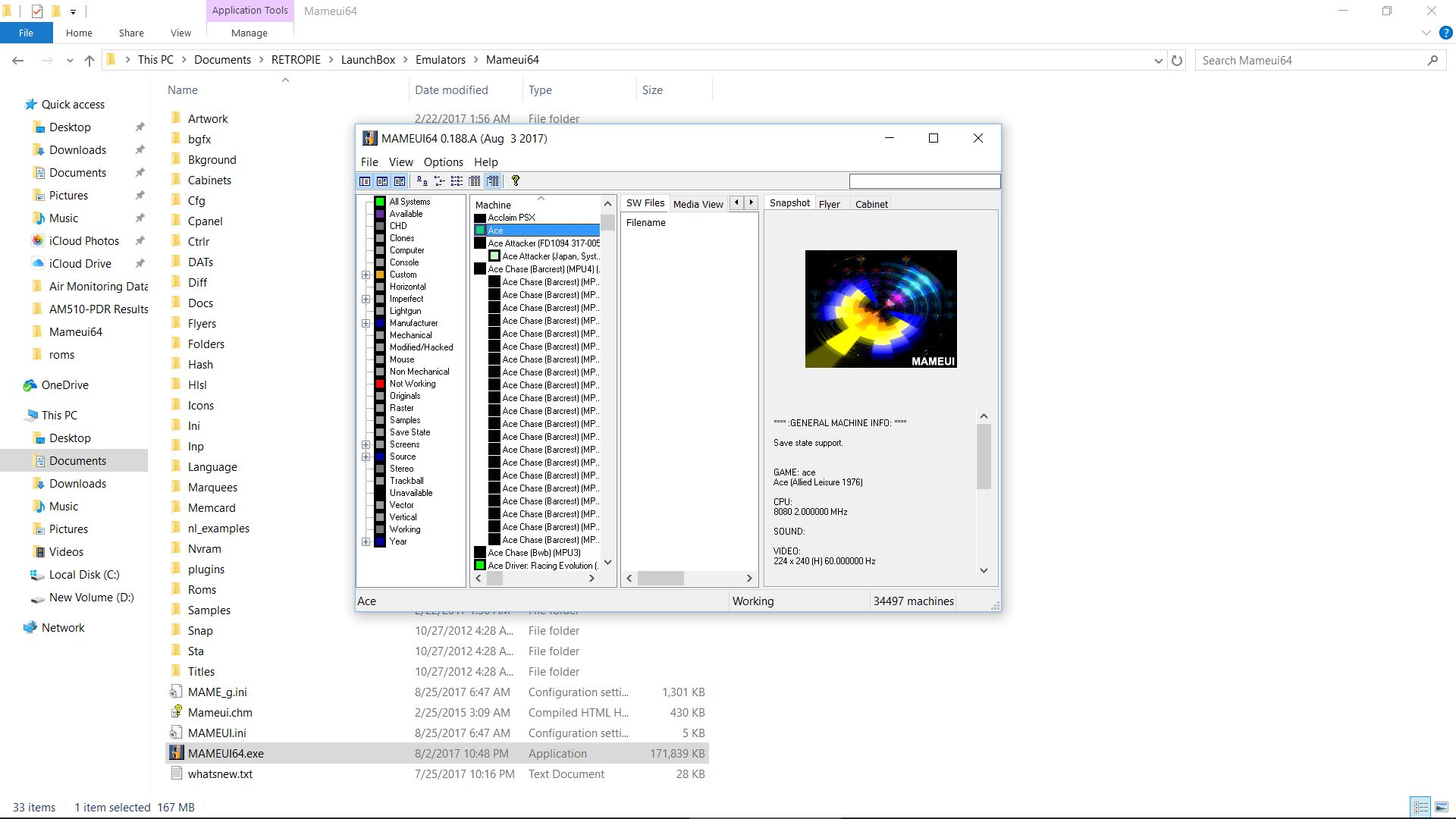Switch to list view in toolbar
This screenshot has width=1456, height=819.
pos(457,181)
